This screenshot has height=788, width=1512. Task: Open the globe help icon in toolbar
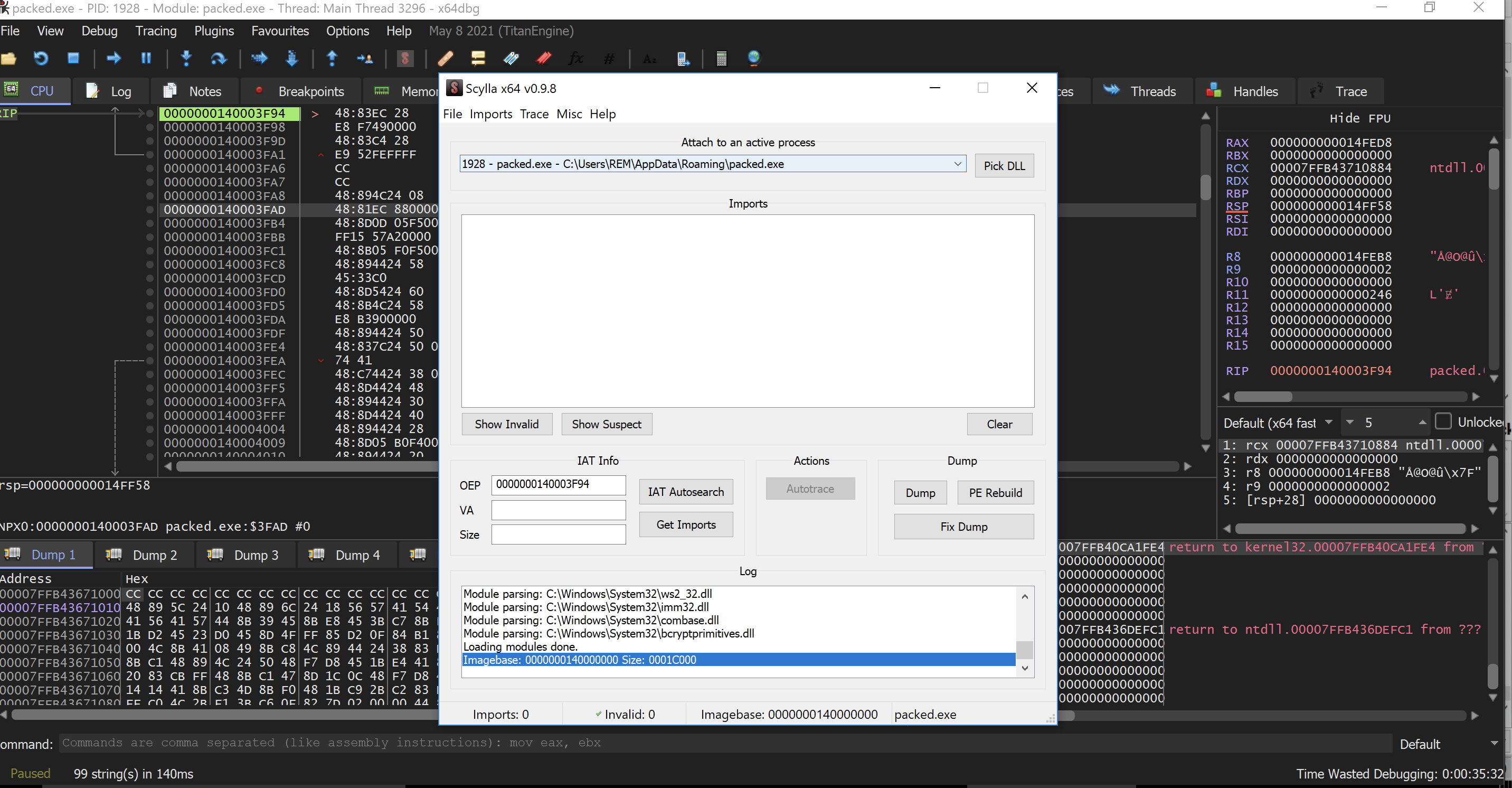(754, 58)
